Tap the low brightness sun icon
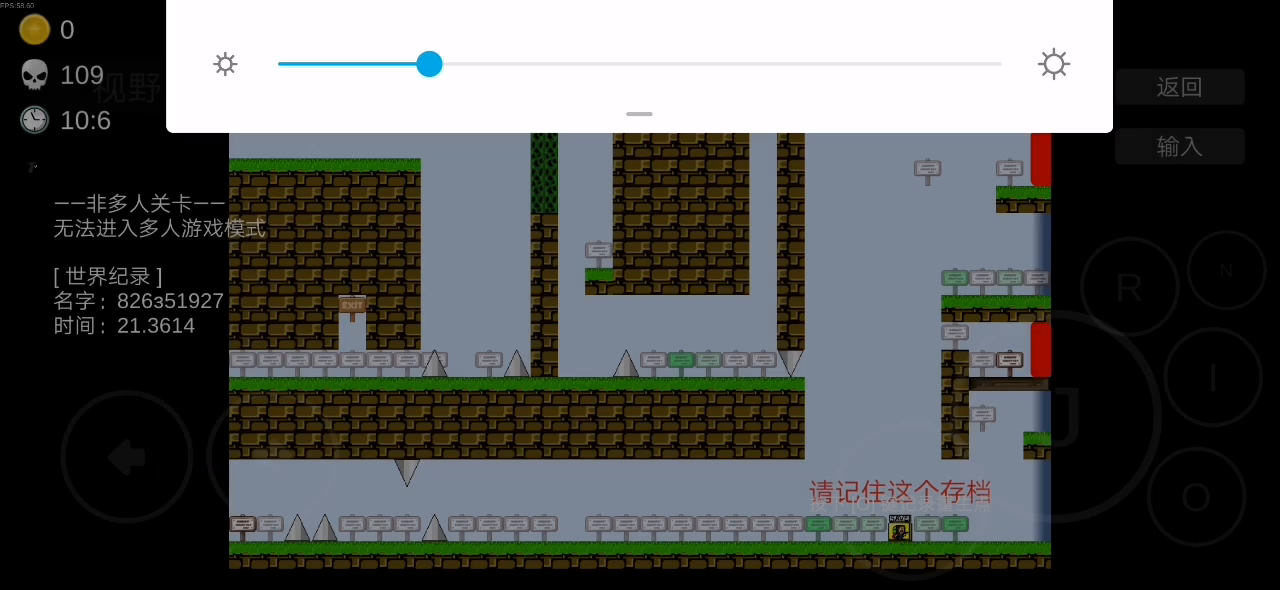 click(x=225, y=64)
